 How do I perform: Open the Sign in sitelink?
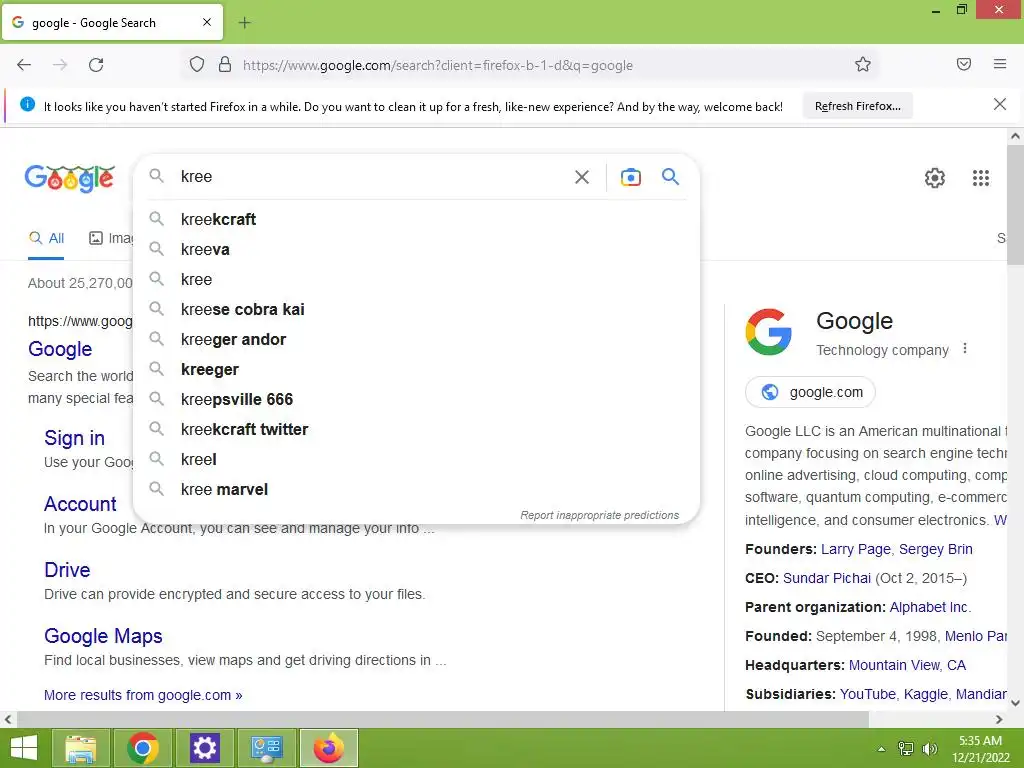click(x=74, y=438)
